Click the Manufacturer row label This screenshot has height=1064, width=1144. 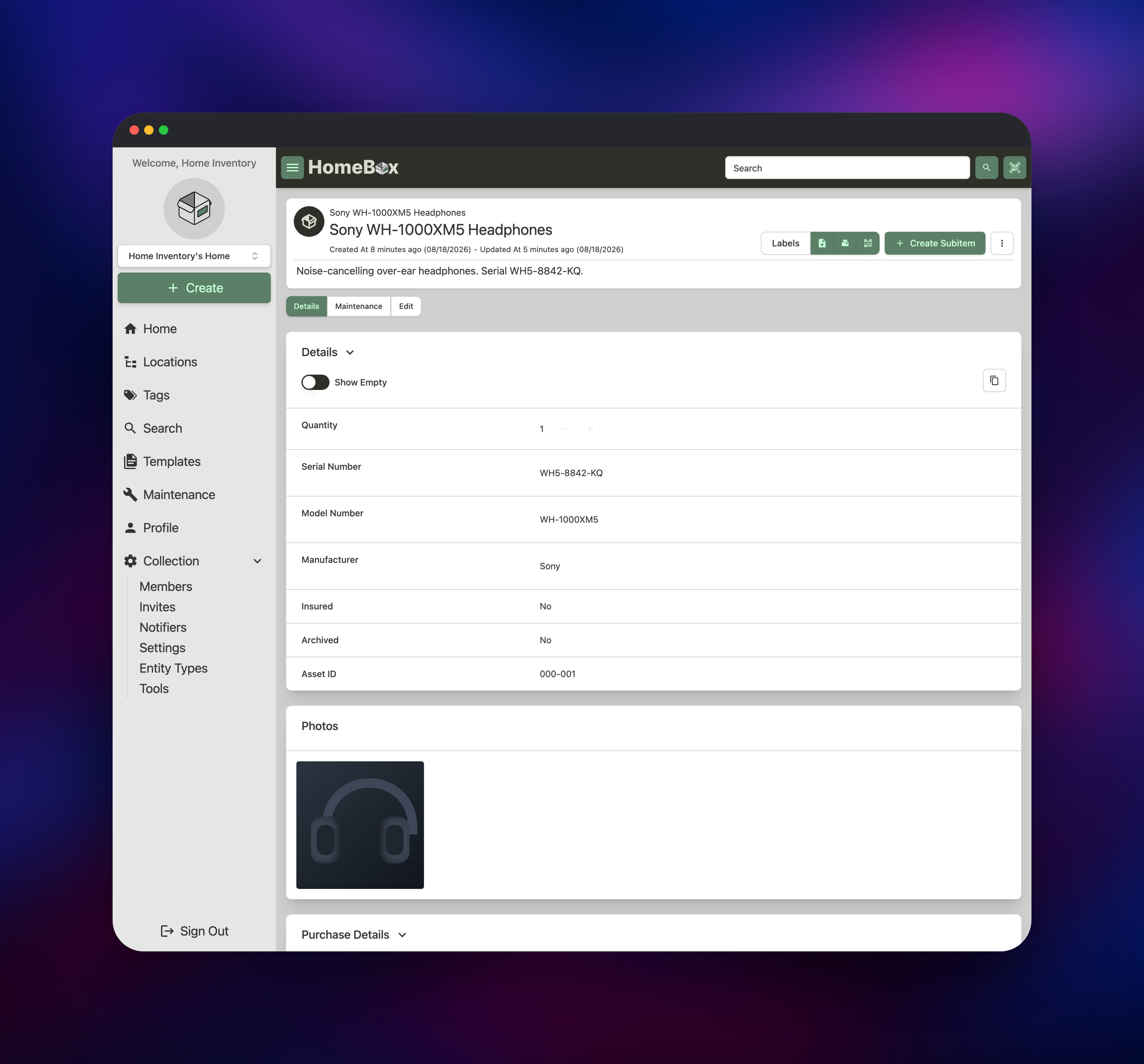pyautogui.click(x=330, y=560)
